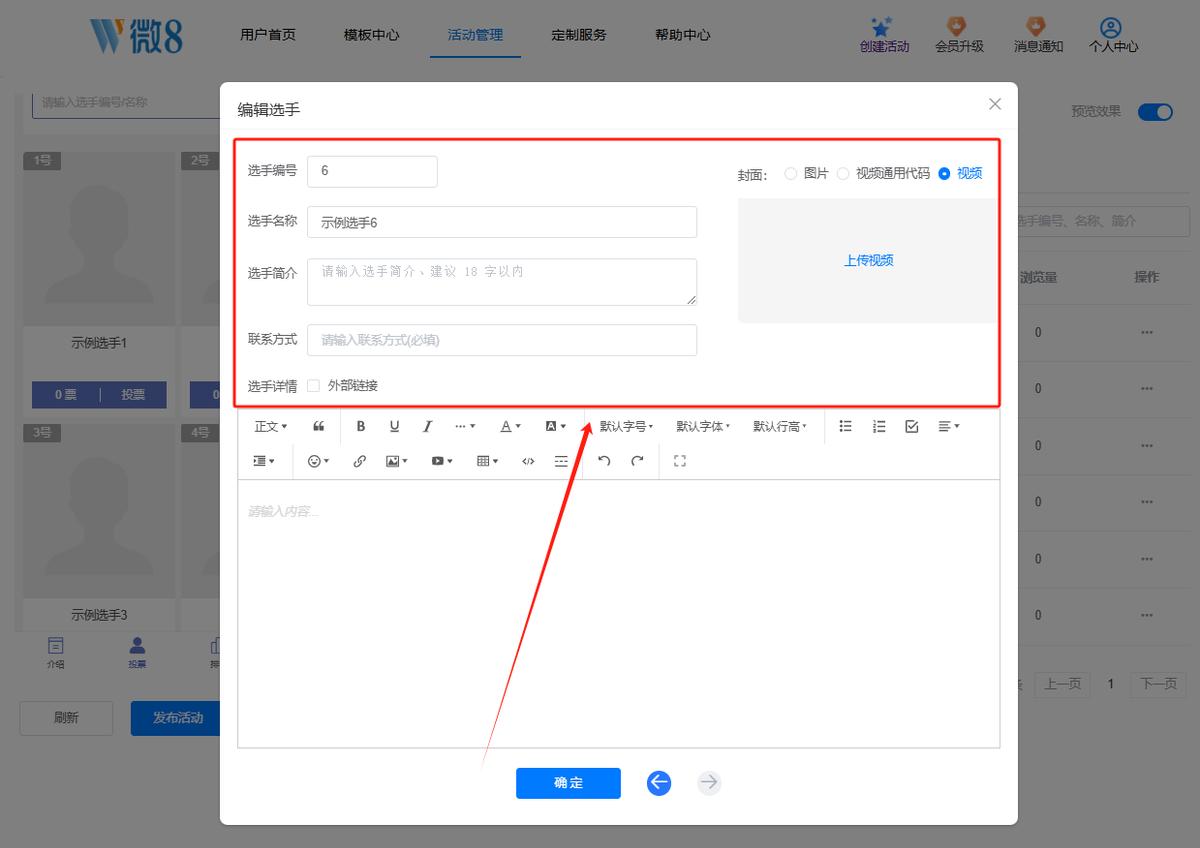The width and height of the screenshot is (1200, 848).
Task: Open 个人中心 profile
Action: tap(1113, 35)
